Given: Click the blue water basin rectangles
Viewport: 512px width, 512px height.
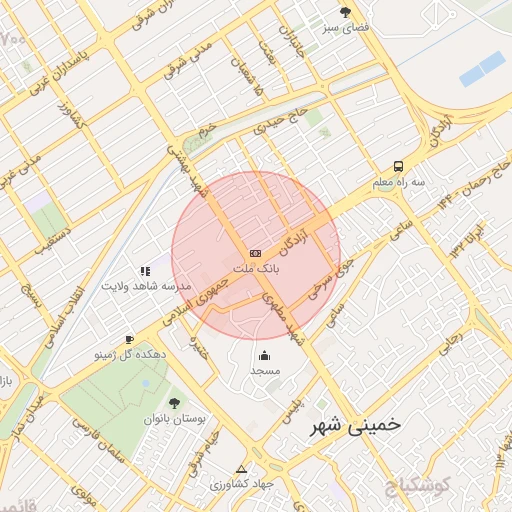Looking at the screenshot, I should [482, 69].
